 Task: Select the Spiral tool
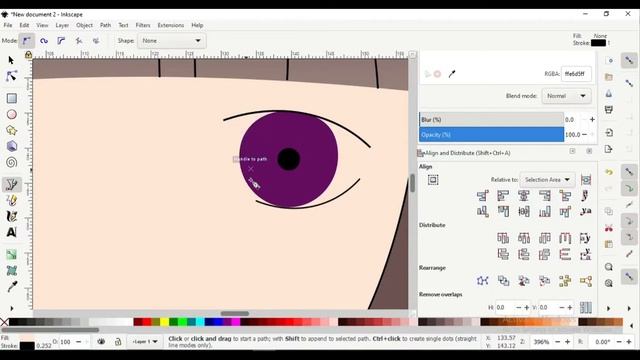coord(11,162)
